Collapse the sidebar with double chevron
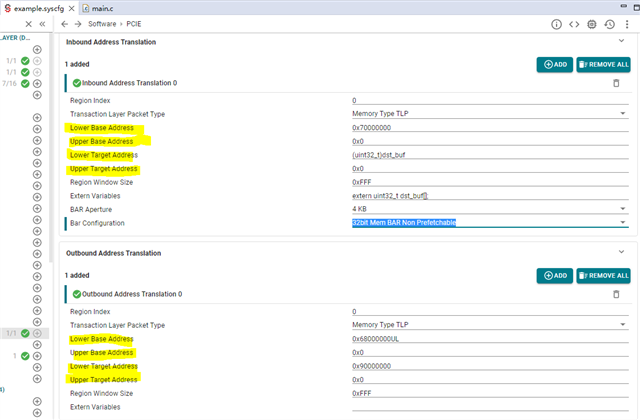The height and width of the screenshot is (420, 640). click(x=42, y=23)
